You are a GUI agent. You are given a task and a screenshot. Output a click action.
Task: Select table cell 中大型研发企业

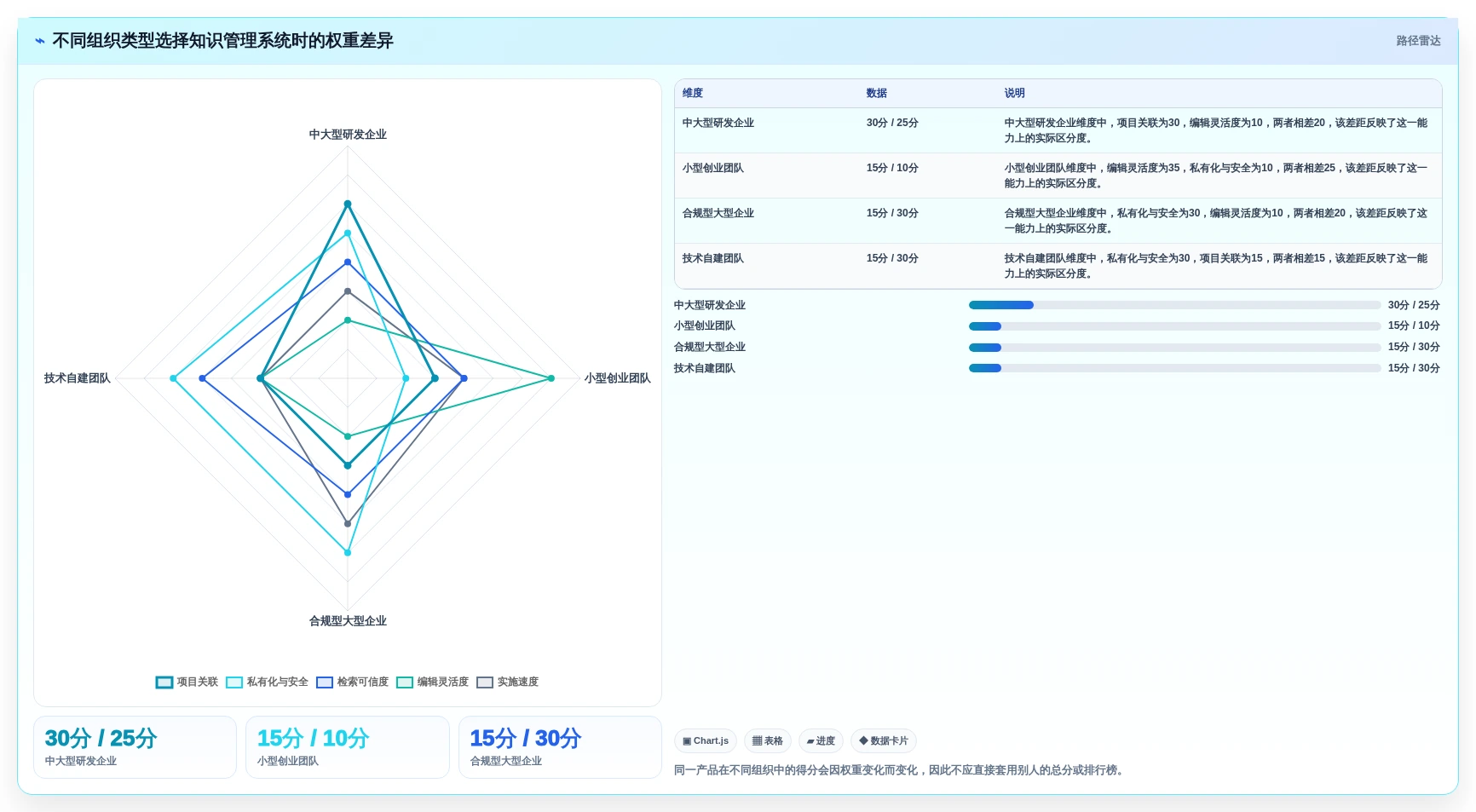pyautogui.click(x=718, y=123)
